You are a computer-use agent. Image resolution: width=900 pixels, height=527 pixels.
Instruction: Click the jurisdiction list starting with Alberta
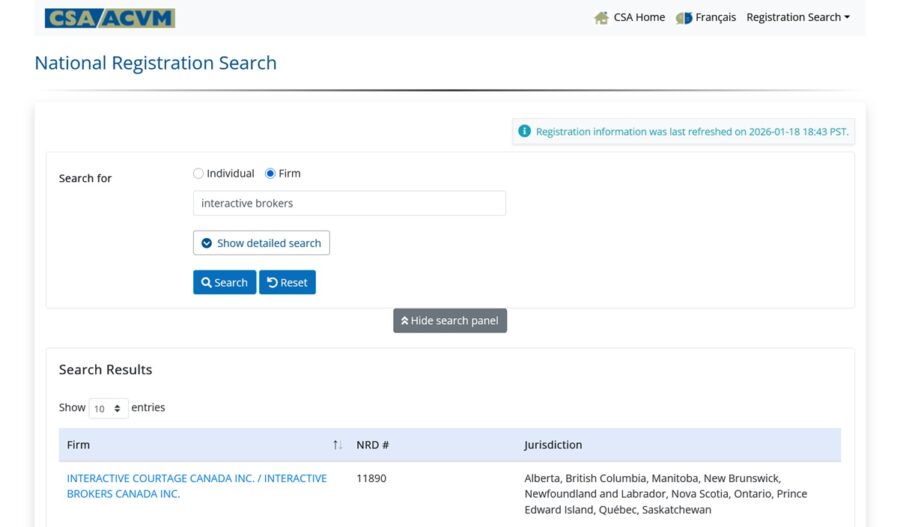[666, 494]
